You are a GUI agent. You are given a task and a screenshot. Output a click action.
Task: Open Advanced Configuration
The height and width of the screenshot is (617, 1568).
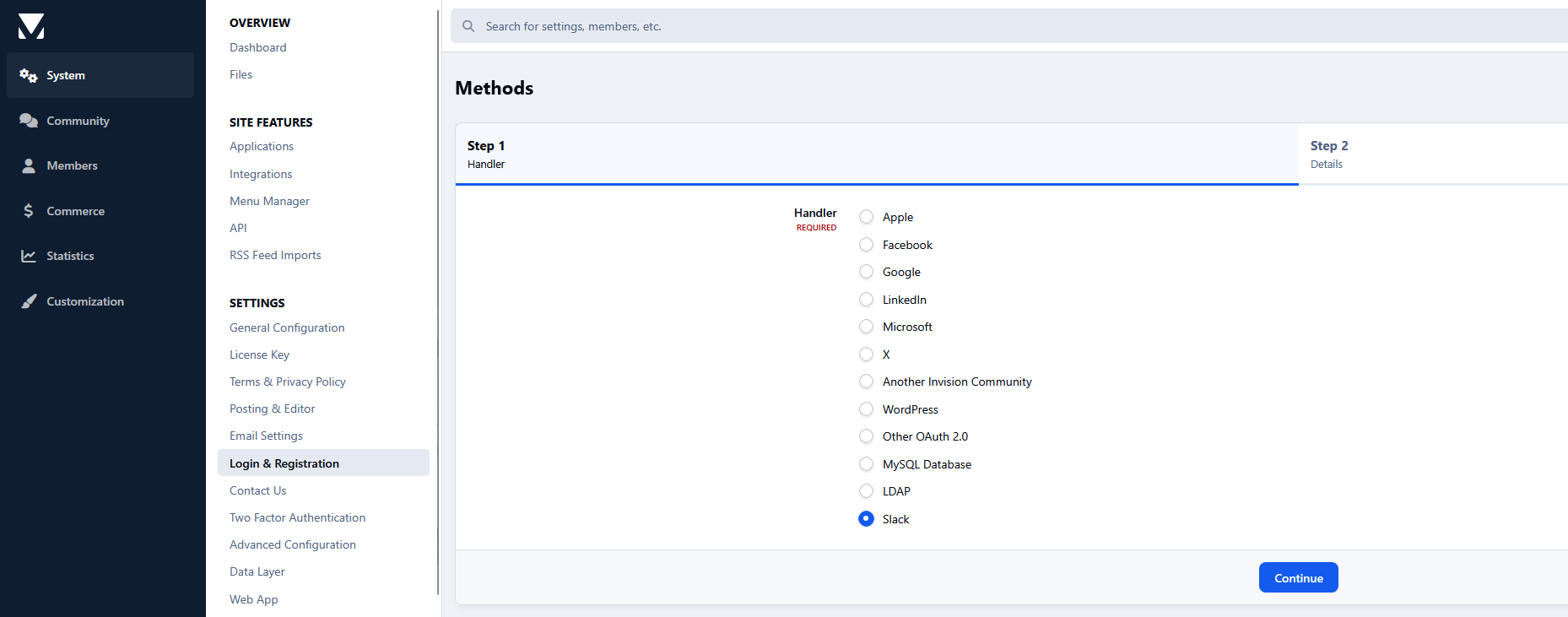(293, 544)
